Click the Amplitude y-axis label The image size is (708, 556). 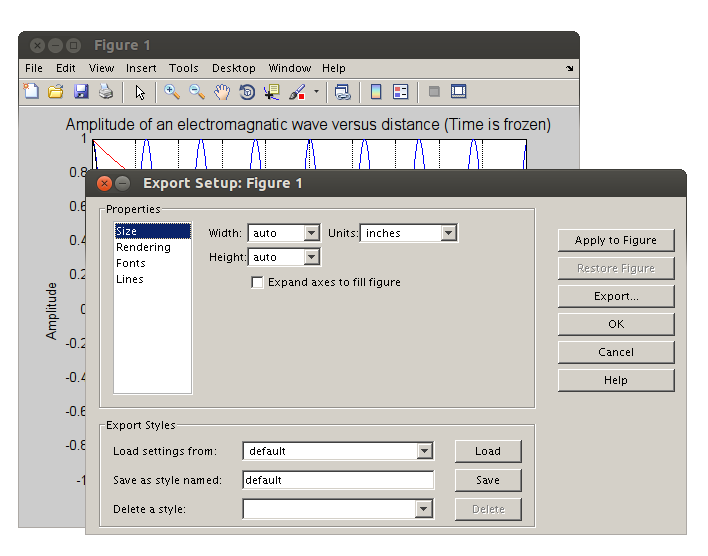pyautogui.click(x=51, y=311)
